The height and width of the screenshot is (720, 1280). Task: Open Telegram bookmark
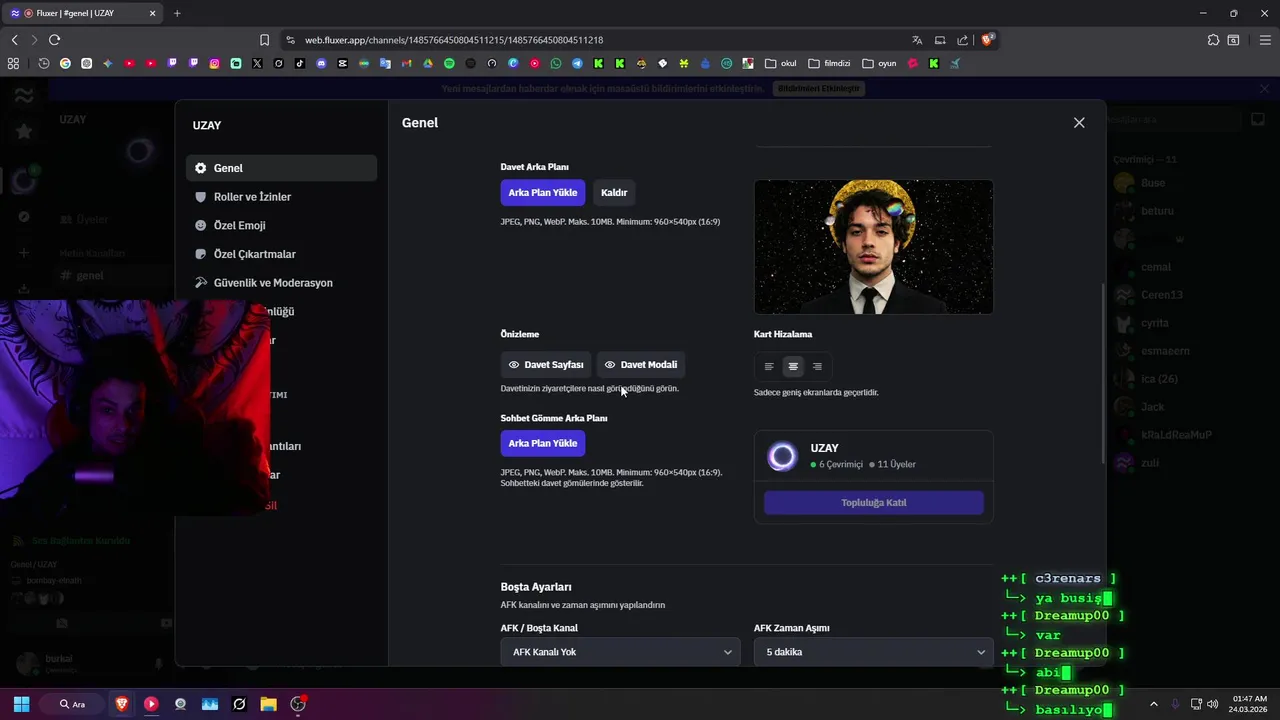point(577,63)
